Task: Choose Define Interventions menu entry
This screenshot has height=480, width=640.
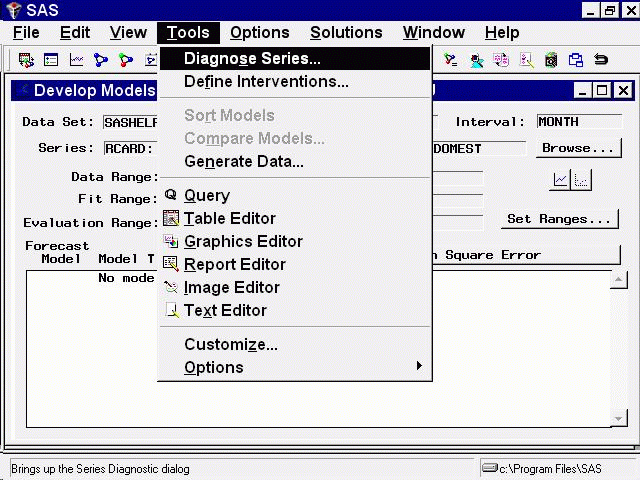Action: [x=295, y=82]
